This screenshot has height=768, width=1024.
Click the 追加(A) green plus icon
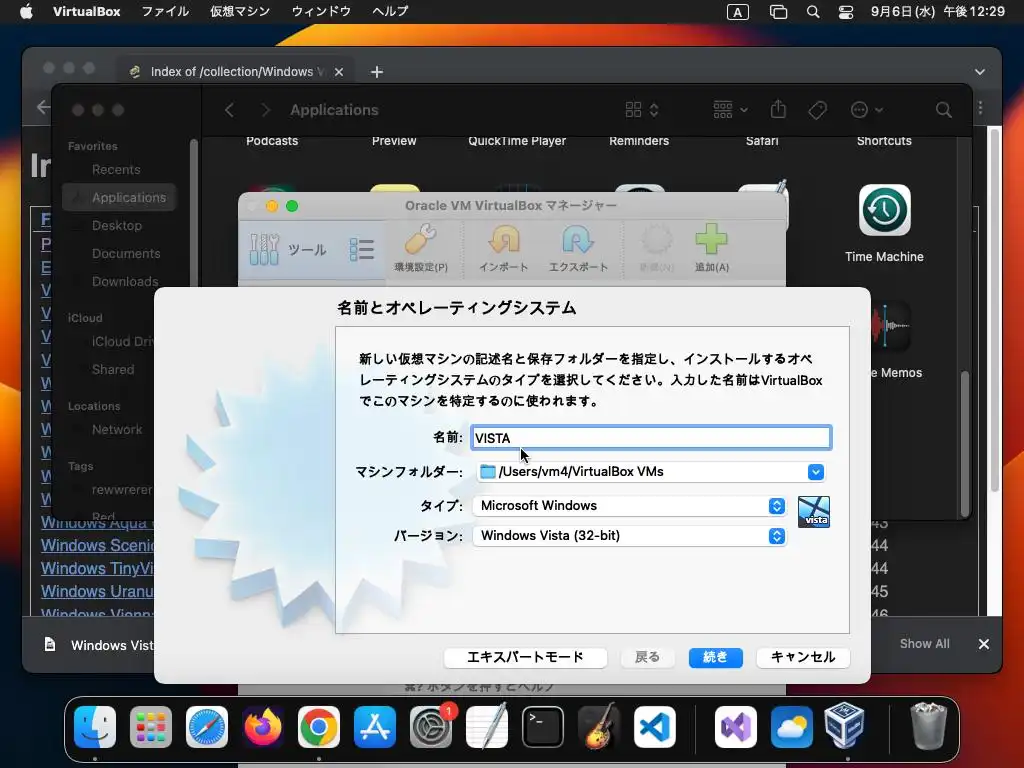pos(711,239)
